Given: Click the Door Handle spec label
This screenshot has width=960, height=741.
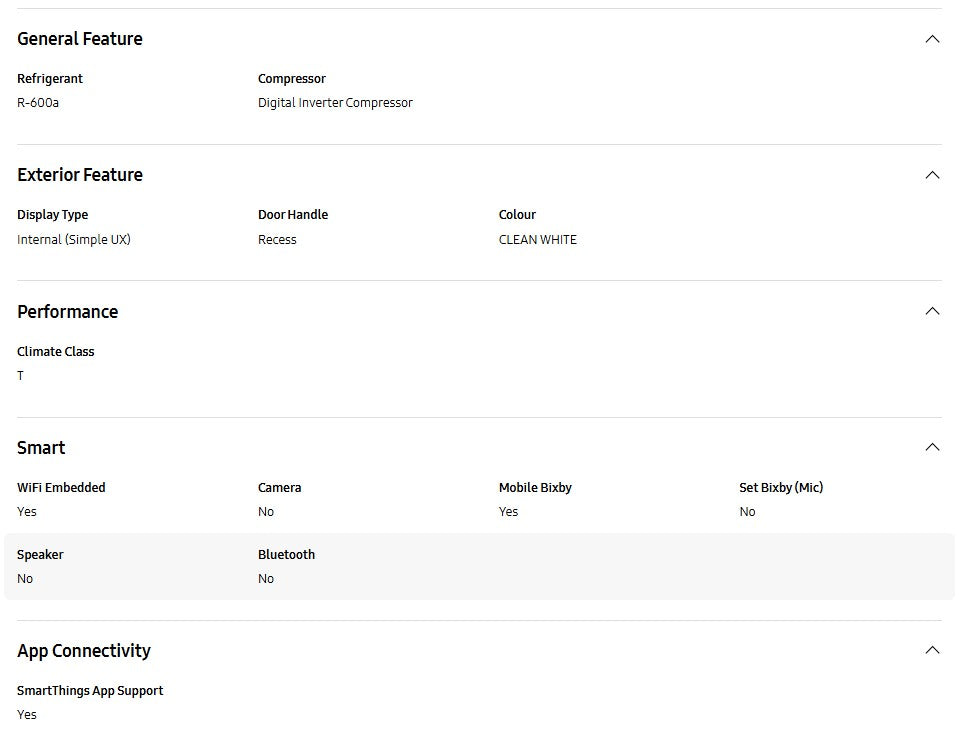Looking at the screenshot, I should click(293, 215).
